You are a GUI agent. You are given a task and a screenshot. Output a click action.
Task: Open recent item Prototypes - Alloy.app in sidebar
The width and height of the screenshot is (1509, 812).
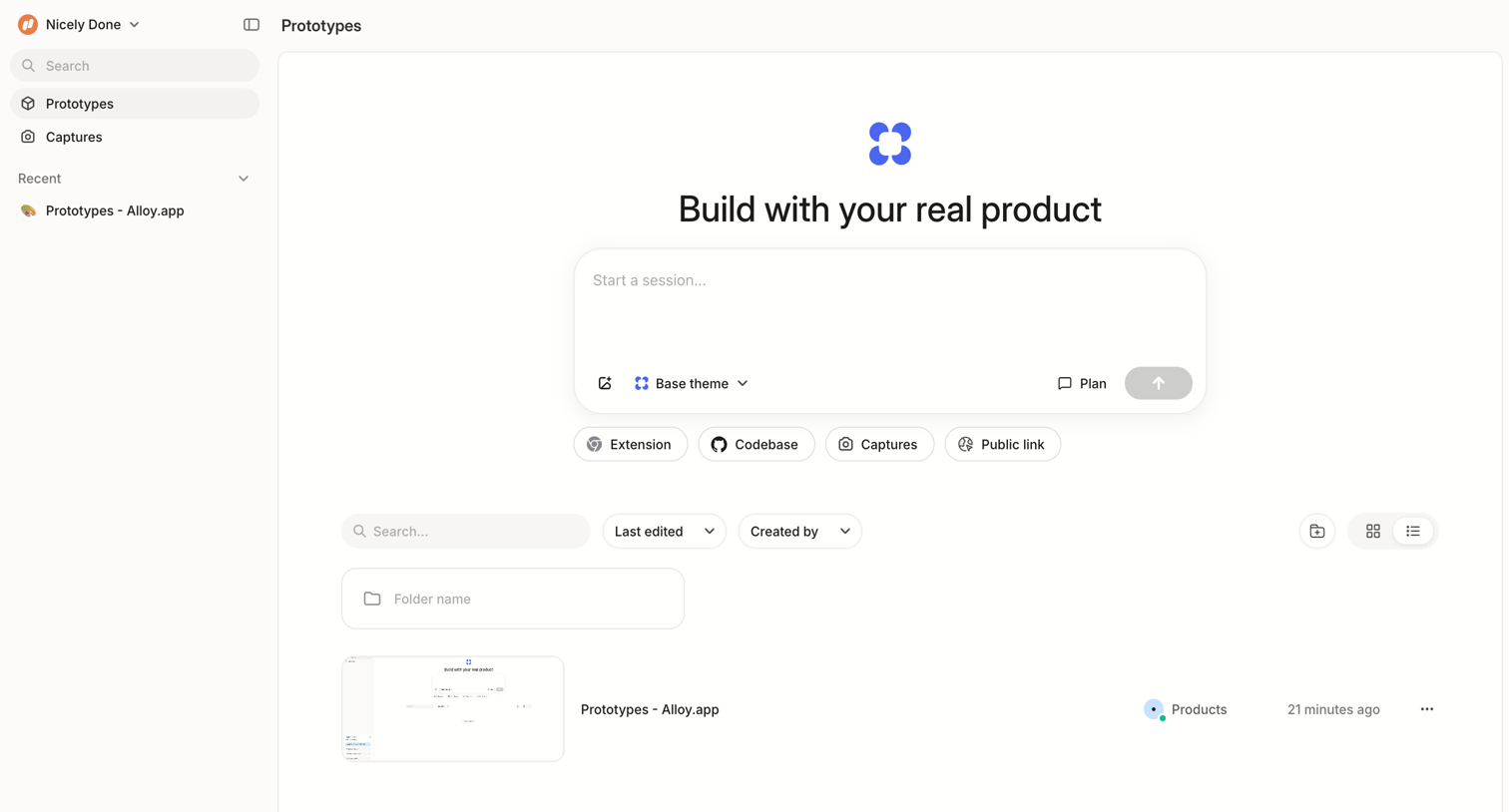pyautogui.click(x=135, y=210)
